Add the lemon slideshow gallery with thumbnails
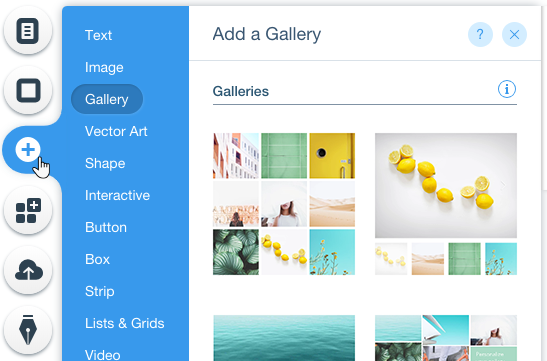 pyautogui.click(x=446, y=204)
